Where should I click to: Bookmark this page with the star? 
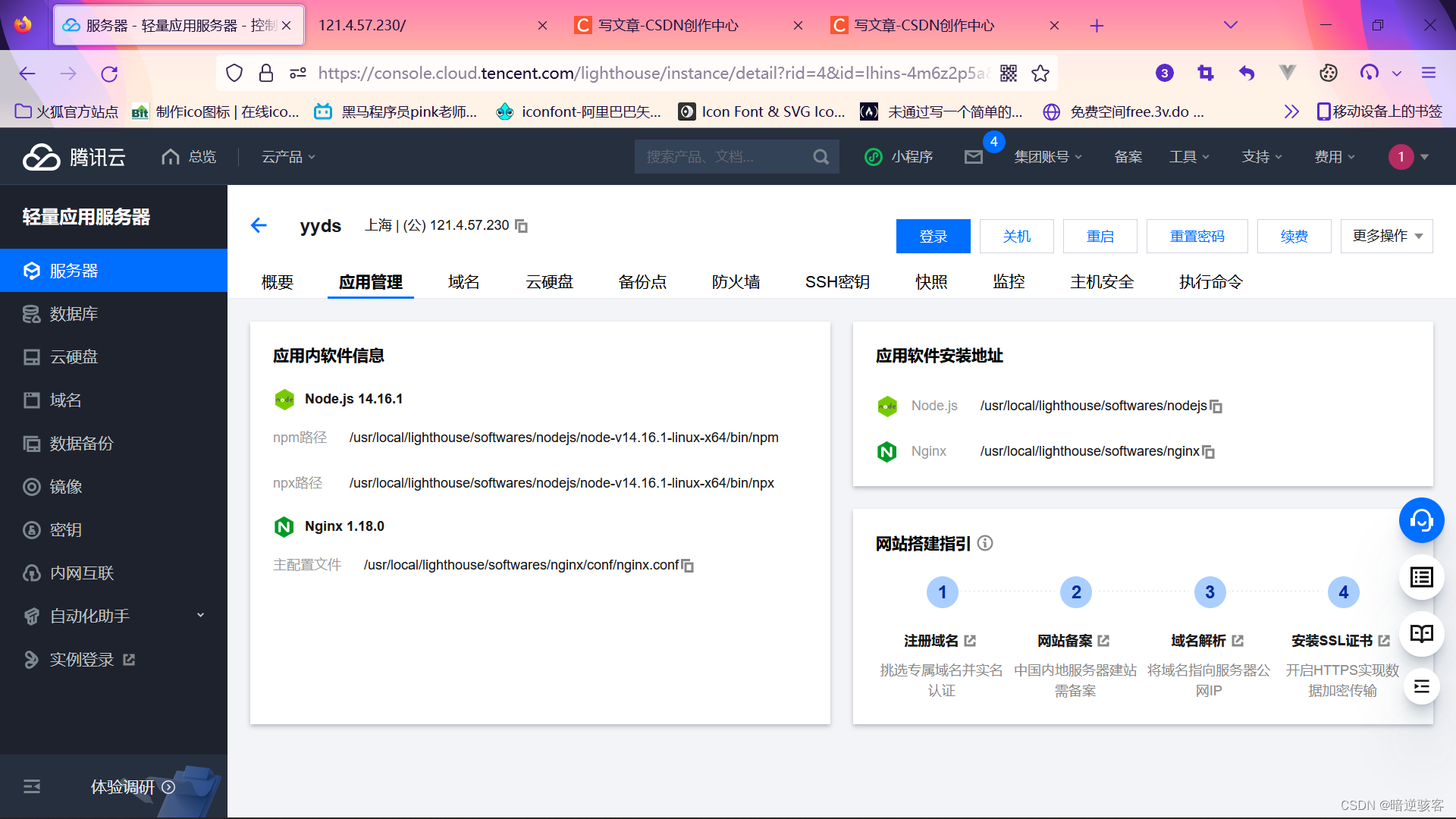tap(1040, 74)
